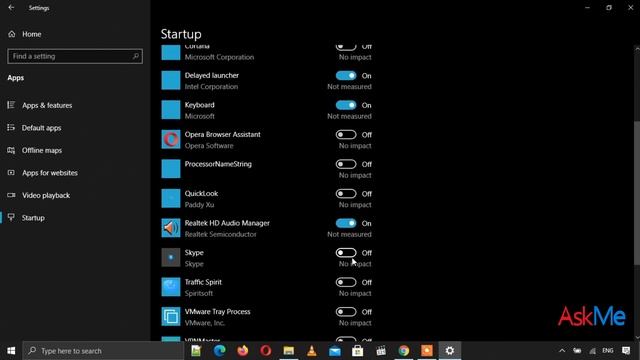
Task: Select the Realtek HD Audio Manager text
Action: (227, 223)
